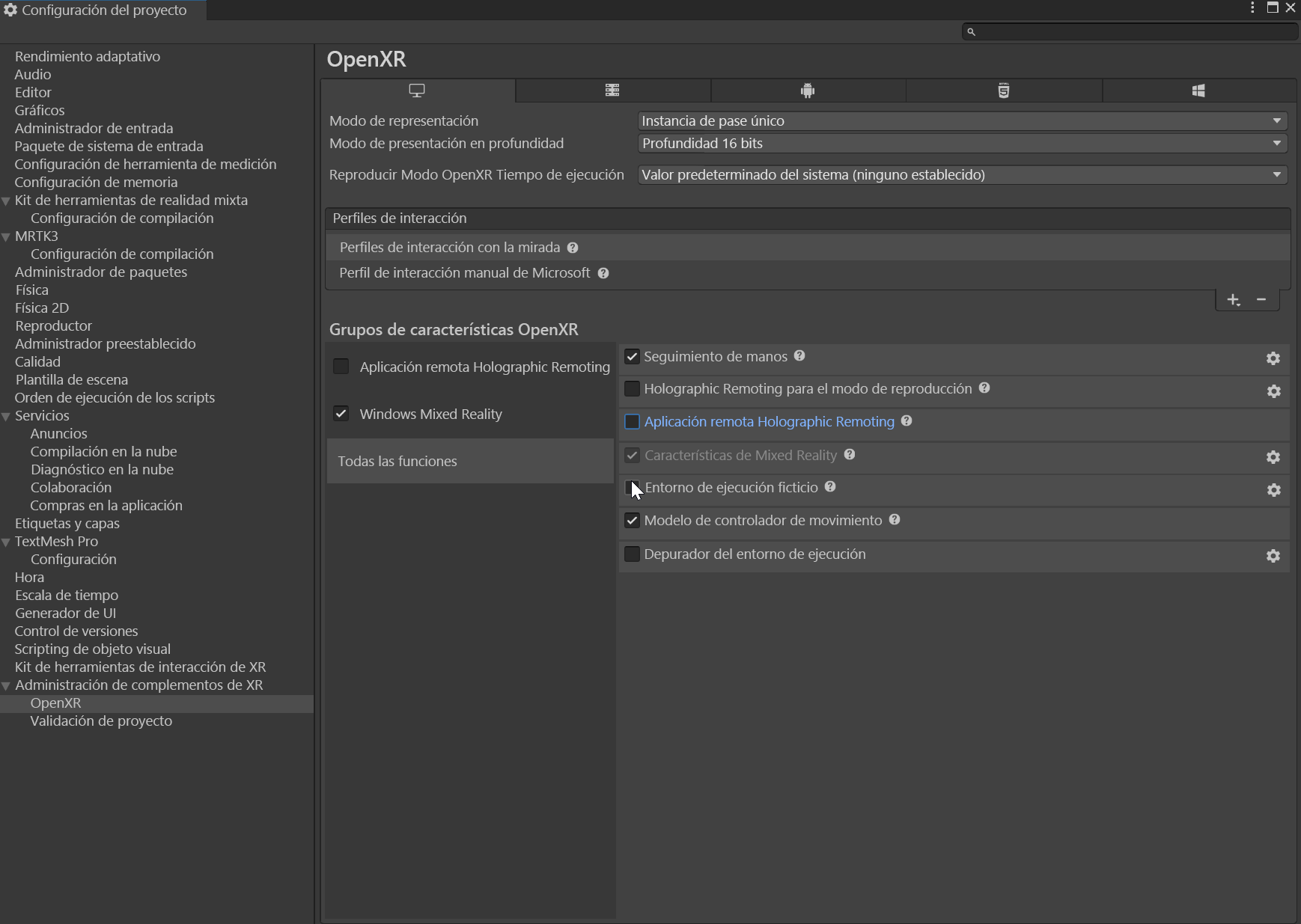Open the Reproductor settings category
The height and width of the screenshot is (924, 1301).
click(x=53, y=325)
